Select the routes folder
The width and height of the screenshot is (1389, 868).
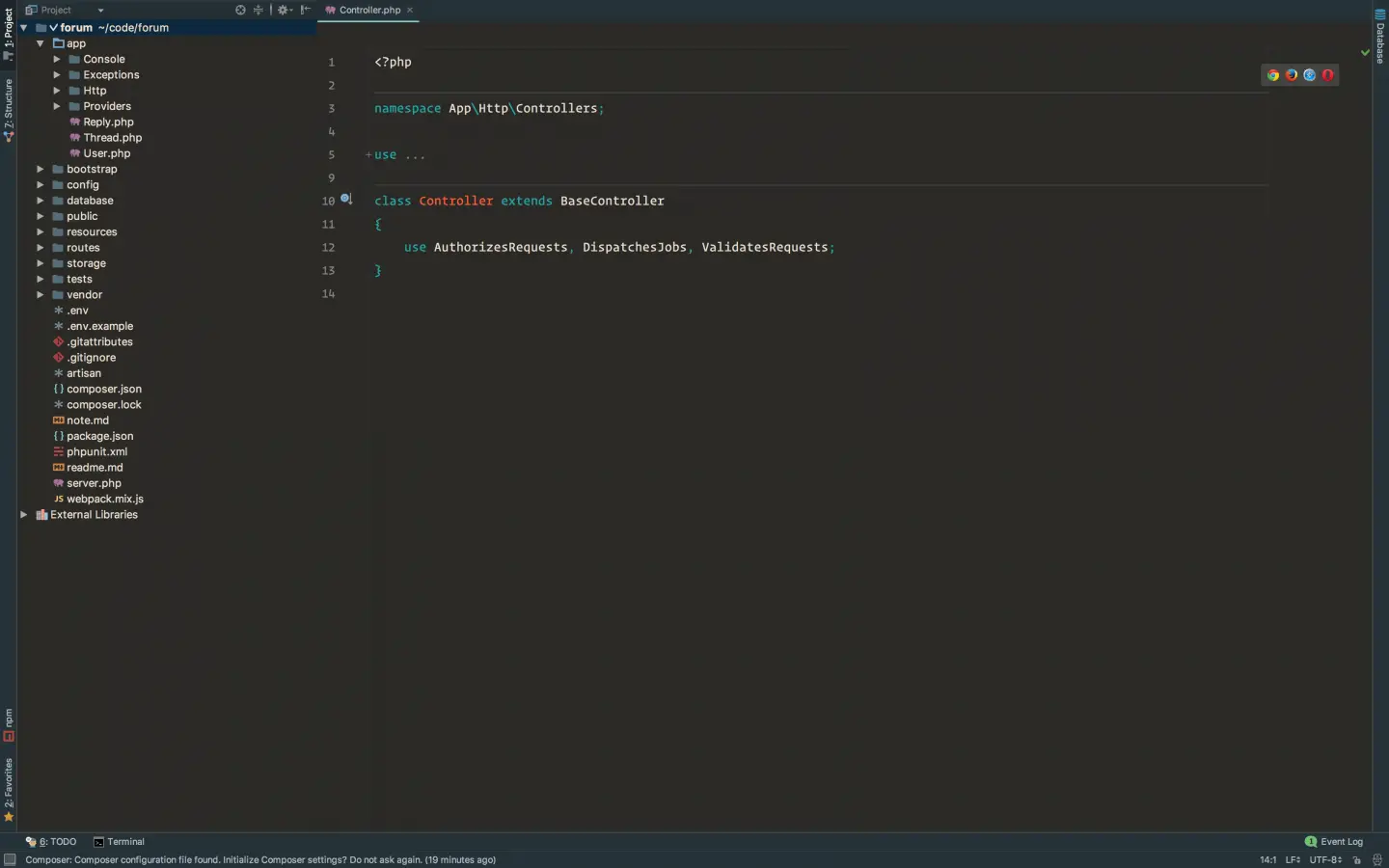click(83, 248)
